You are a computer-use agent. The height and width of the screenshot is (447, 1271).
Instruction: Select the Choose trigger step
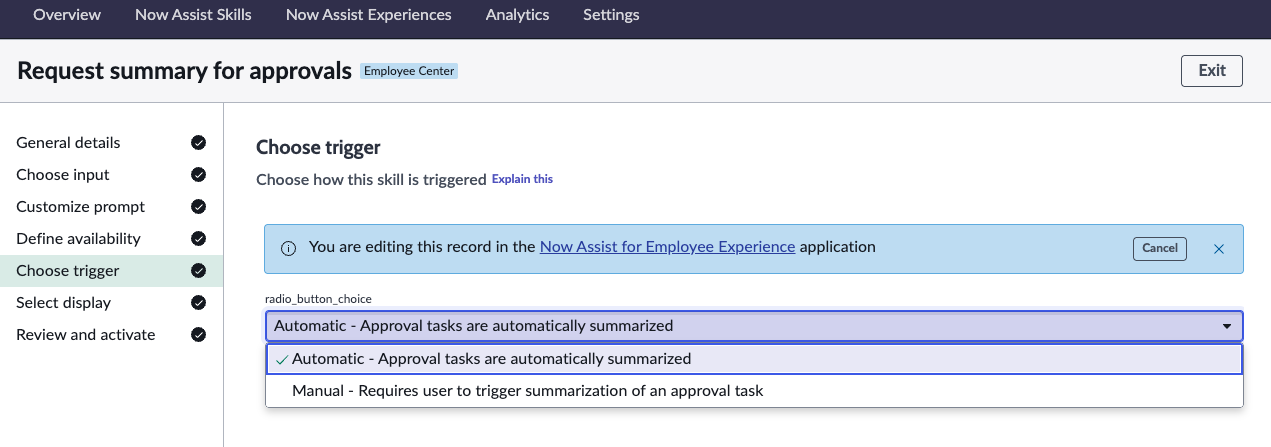111,271
